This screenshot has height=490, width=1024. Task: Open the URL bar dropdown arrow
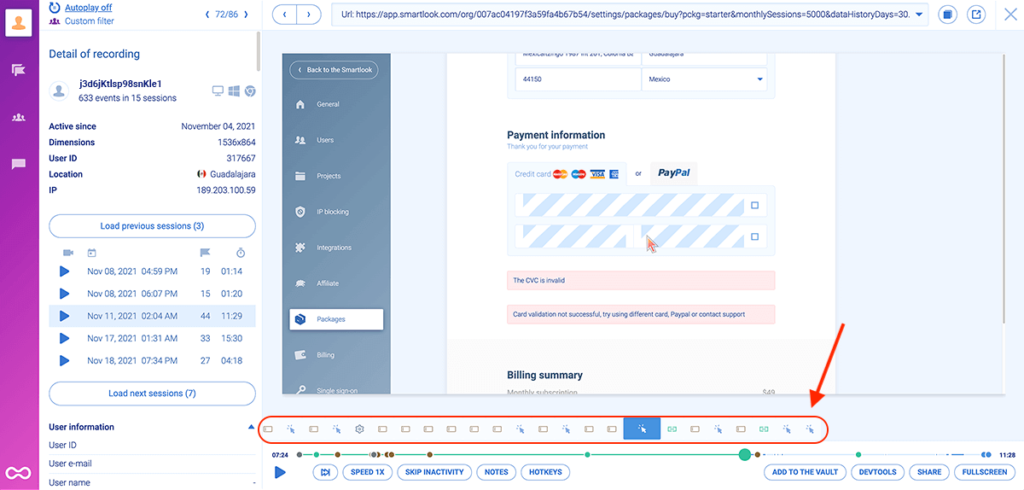920,14
